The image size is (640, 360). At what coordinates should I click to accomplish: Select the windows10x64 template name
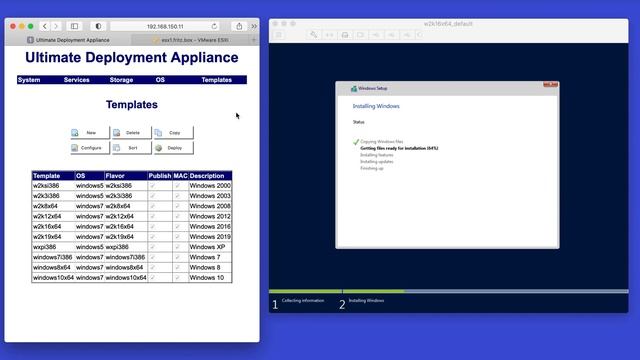pos(53,278)
